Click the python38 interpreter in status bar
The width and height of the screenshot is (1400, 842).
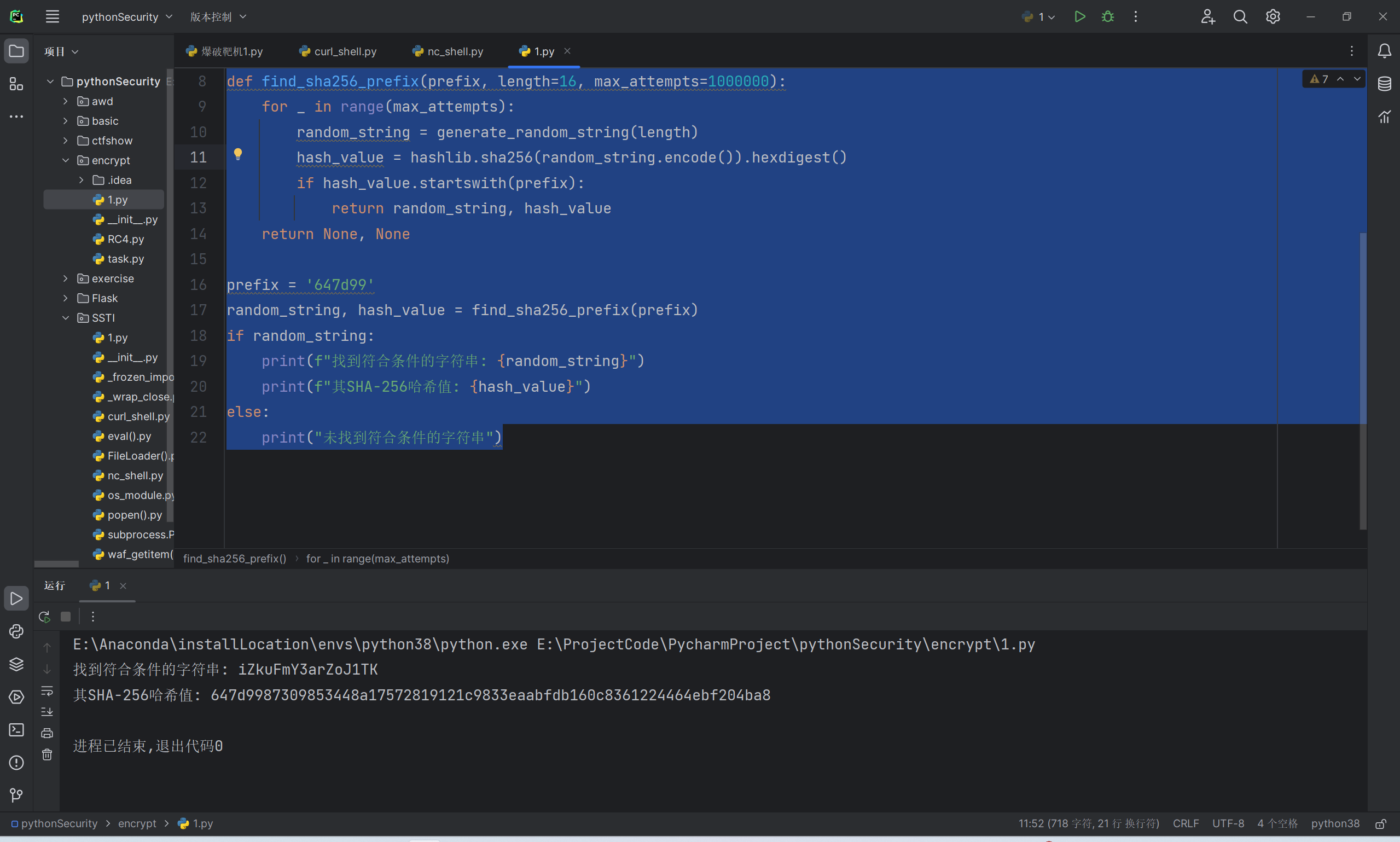tap(1335, 823)
